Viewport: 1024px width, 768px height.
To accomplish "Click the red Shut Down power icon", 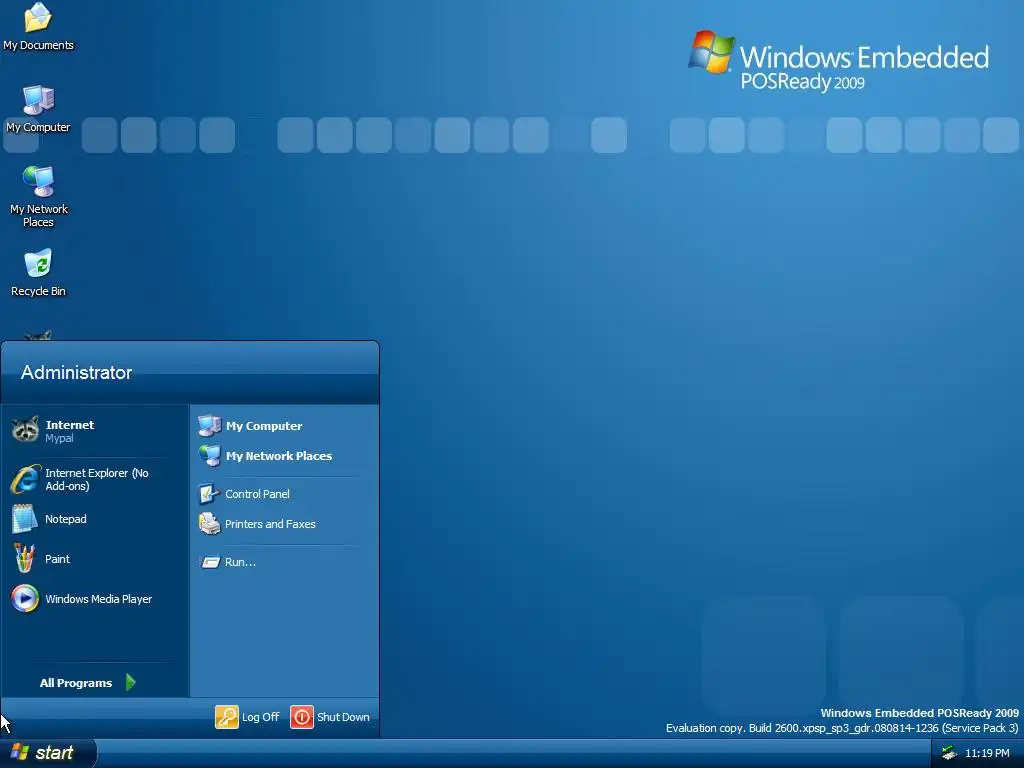I will 302,717.
